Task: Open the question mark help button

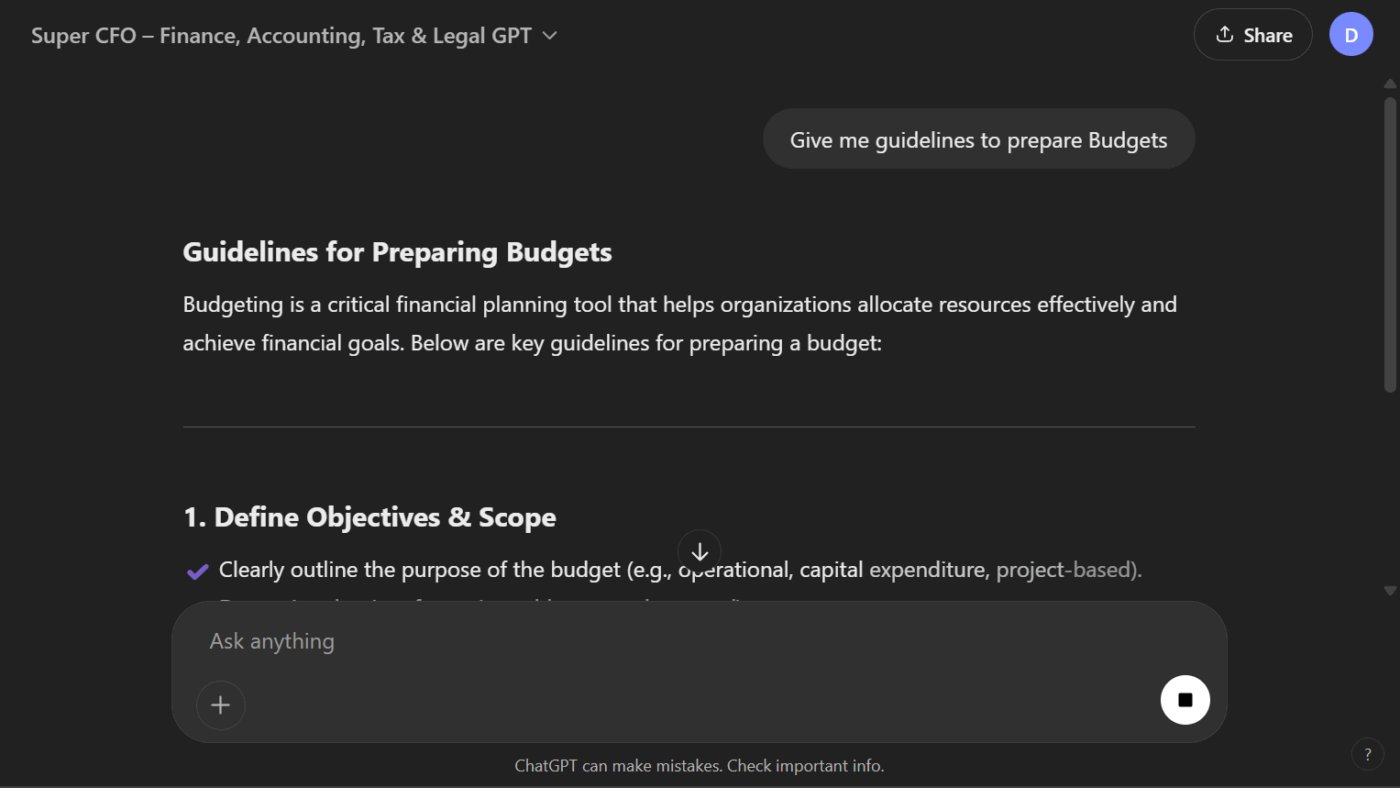Action: pos(1367,753)
